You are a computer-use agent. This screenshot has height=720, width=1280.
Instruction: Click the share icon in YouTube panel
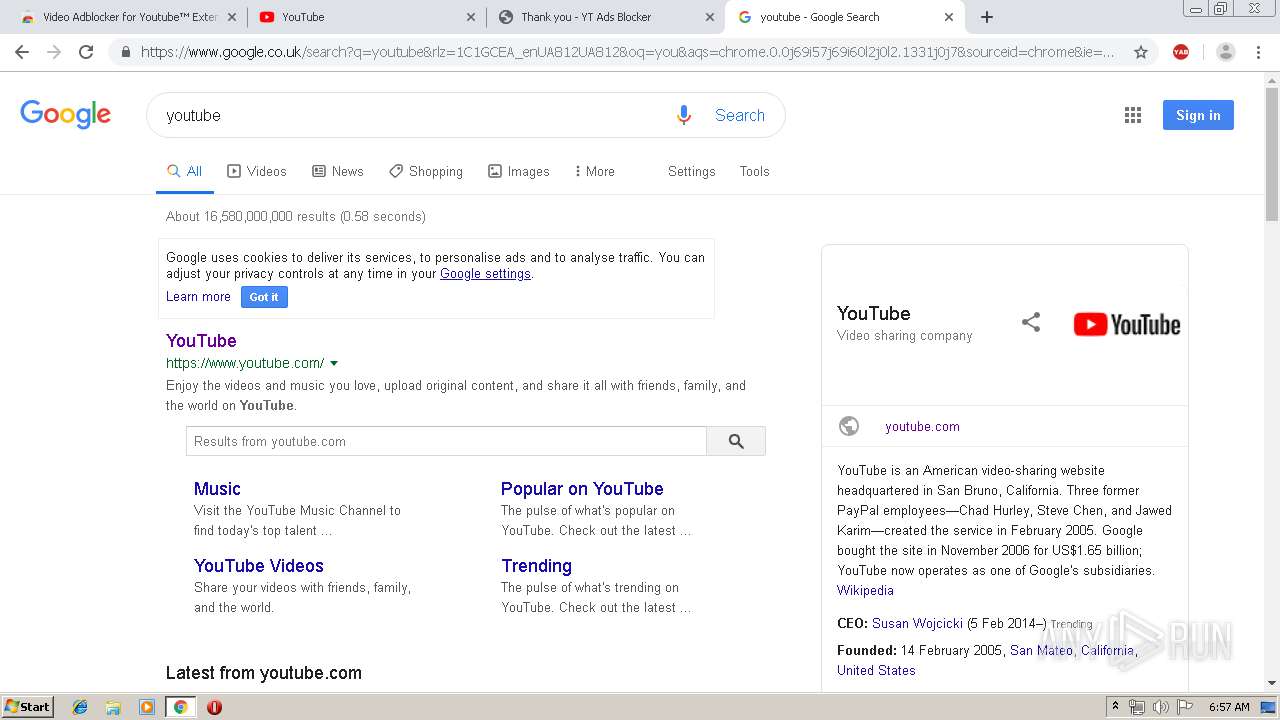(1031, 322)
